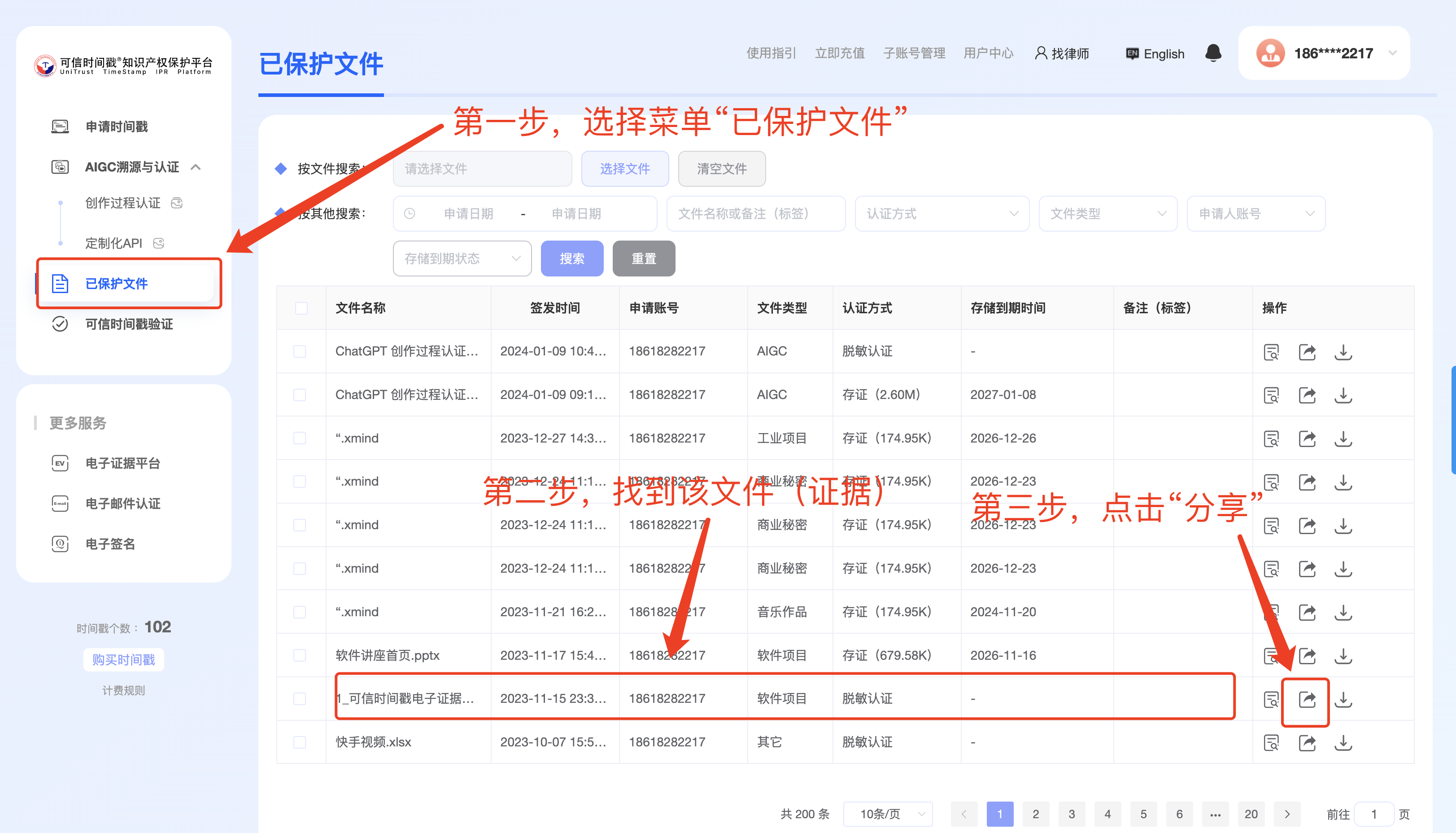
Task: Click download icon for 2026-12-26 xmind row
Action: tap(1343, 439)
